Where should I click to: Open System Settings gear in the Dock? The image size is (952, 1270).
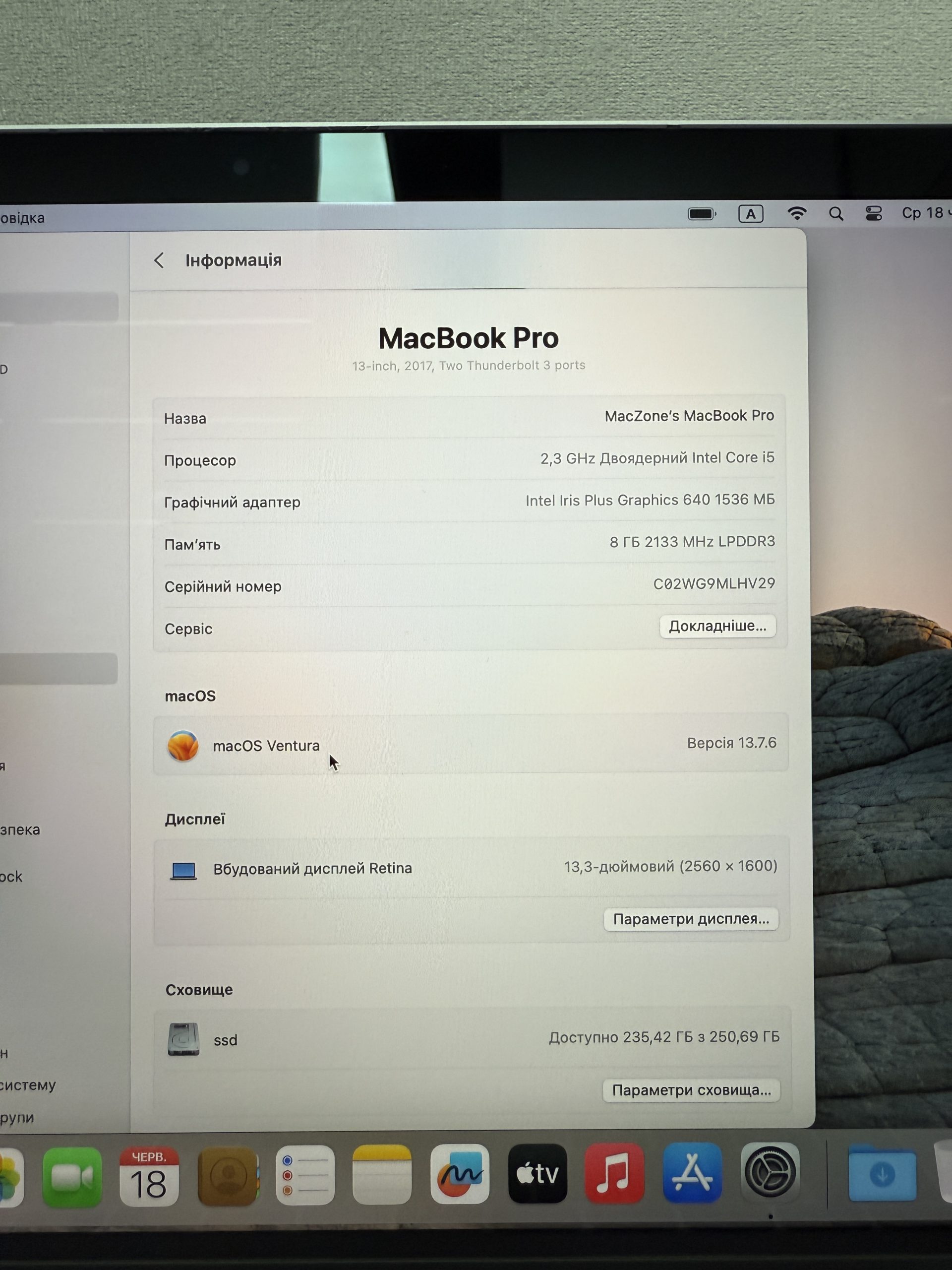(x=770, y=1172)
